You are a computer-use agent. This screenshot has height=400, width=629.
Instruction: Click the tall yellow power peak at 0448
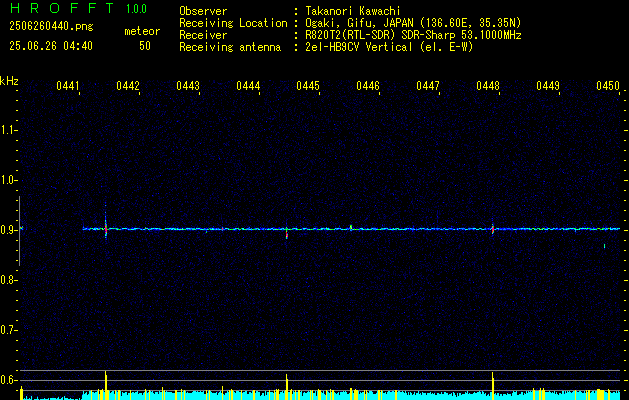[x=493, y=386]
